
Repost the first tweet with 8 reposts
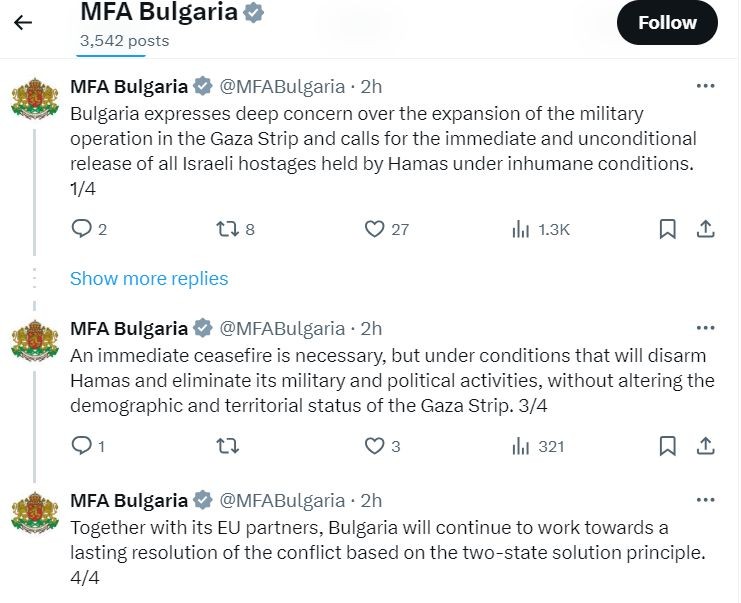click(x=227, y=229)
